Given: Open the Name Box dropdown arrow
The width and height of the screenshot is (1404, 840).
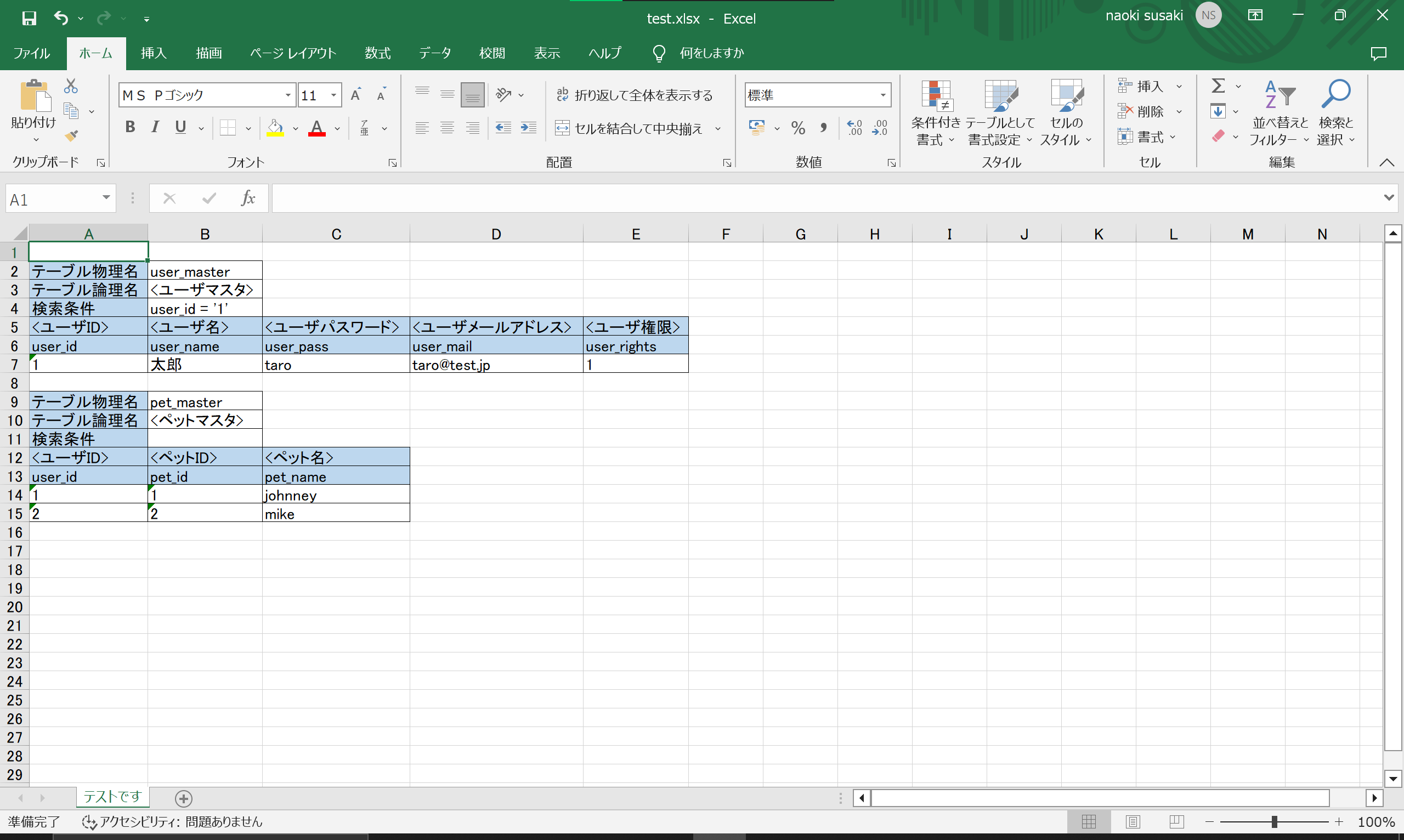Looking at the screenshot, I should 106,197.
